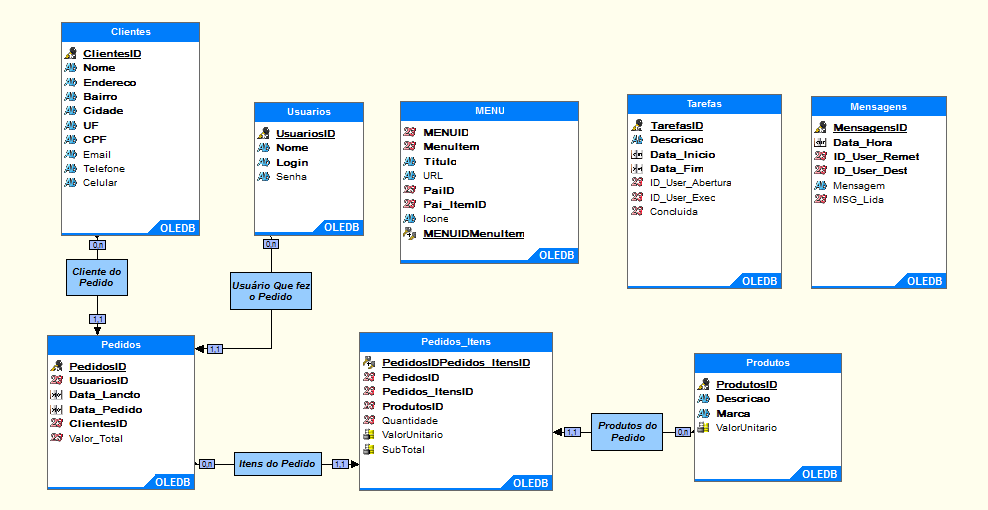Select the Pedidos table title bar
Image resolution: width=988 pixels, height=510 pixels.
[121, 345]
